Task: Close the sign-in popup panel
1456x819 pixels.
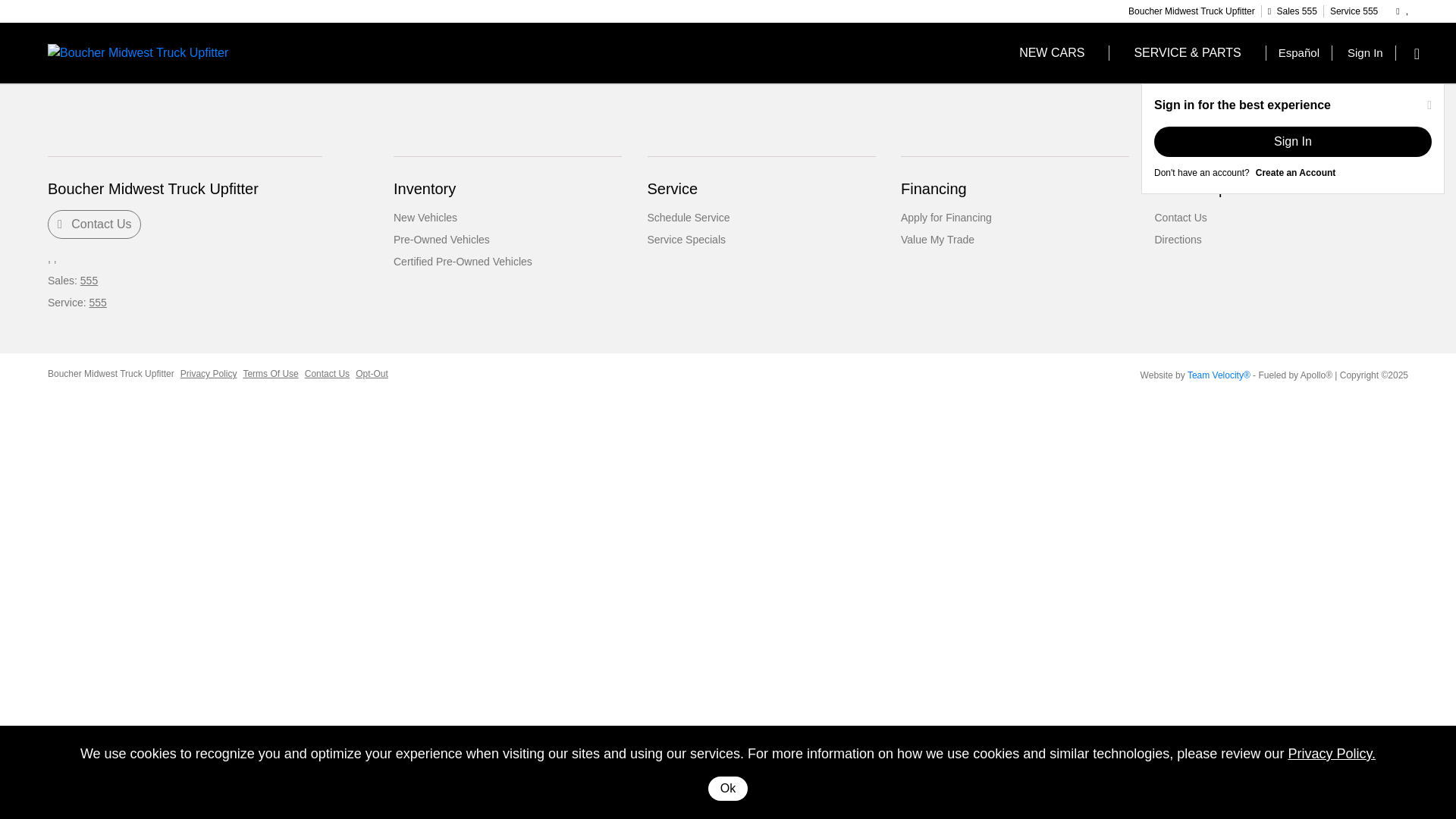Action: 1429,105
